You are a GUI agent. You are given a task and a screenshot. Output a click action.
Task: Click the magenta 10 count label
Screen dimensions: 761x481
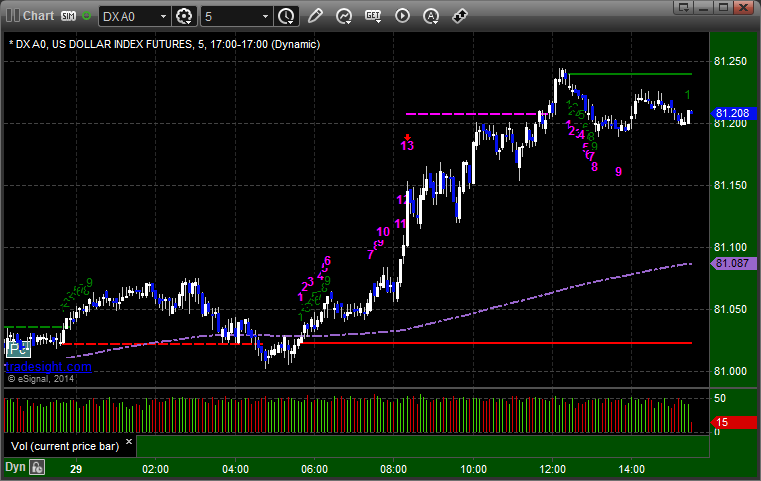tap(383, 232)
